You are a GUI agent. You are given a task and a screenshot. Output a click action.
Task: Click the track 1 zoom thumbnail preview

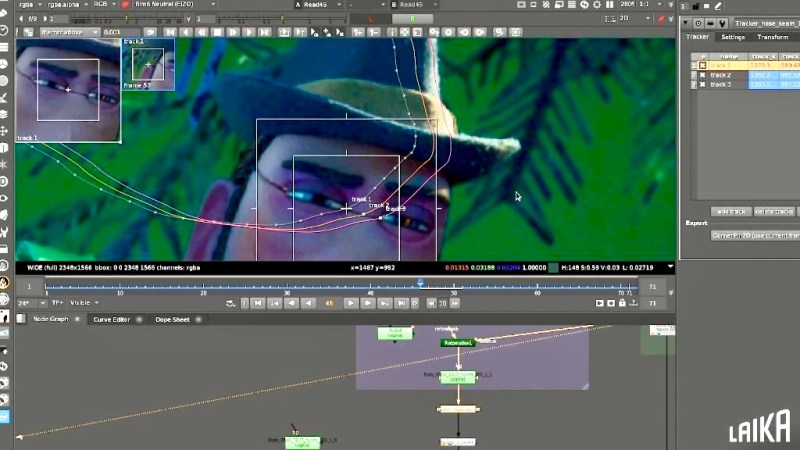[x=68, y=90]
